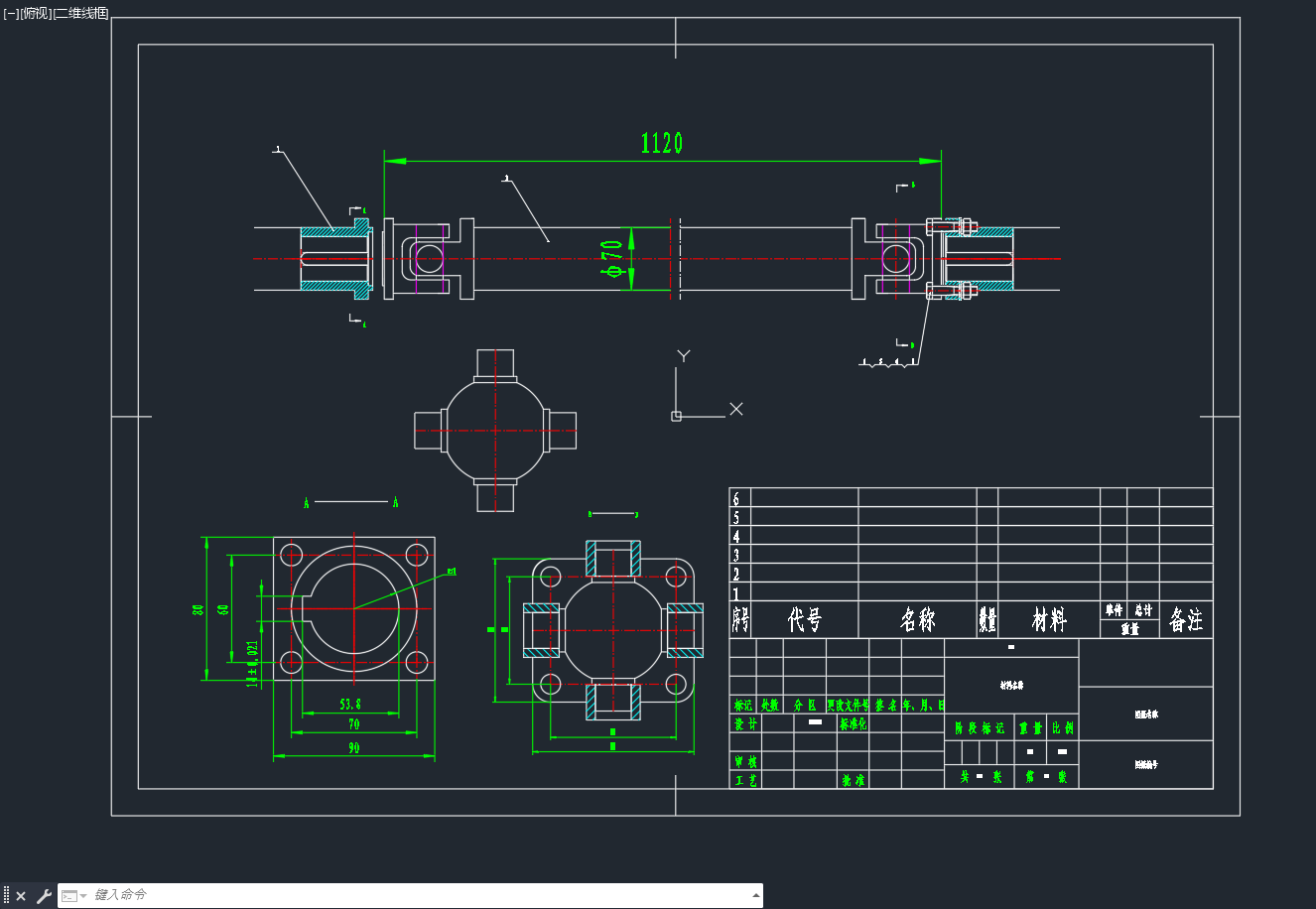1316x909 pixels.
Task: Click the 批准 label in title block
Action: 854,780
